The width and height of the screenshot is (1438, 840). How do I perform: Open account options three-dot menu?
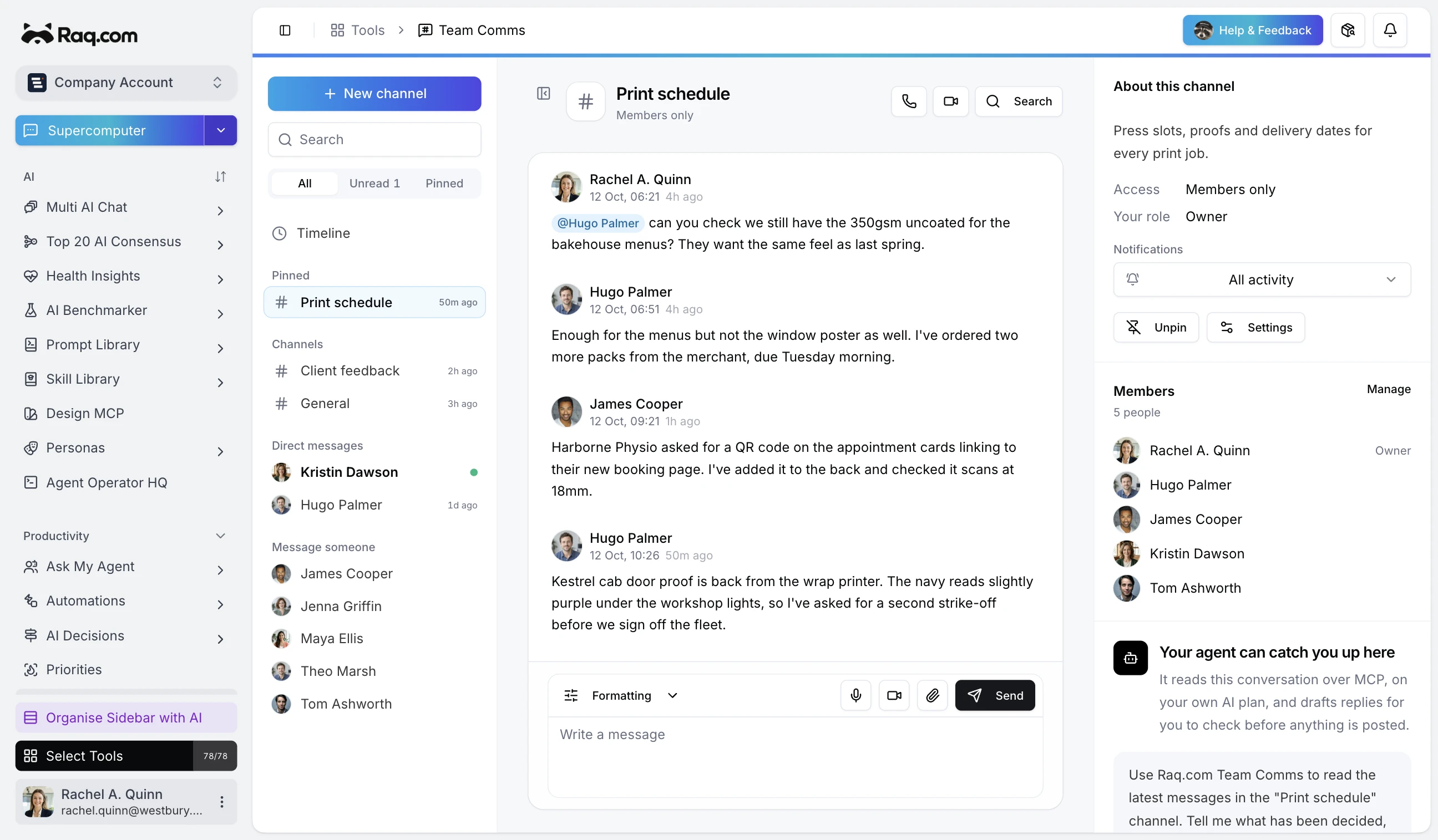tap(221, 802)
